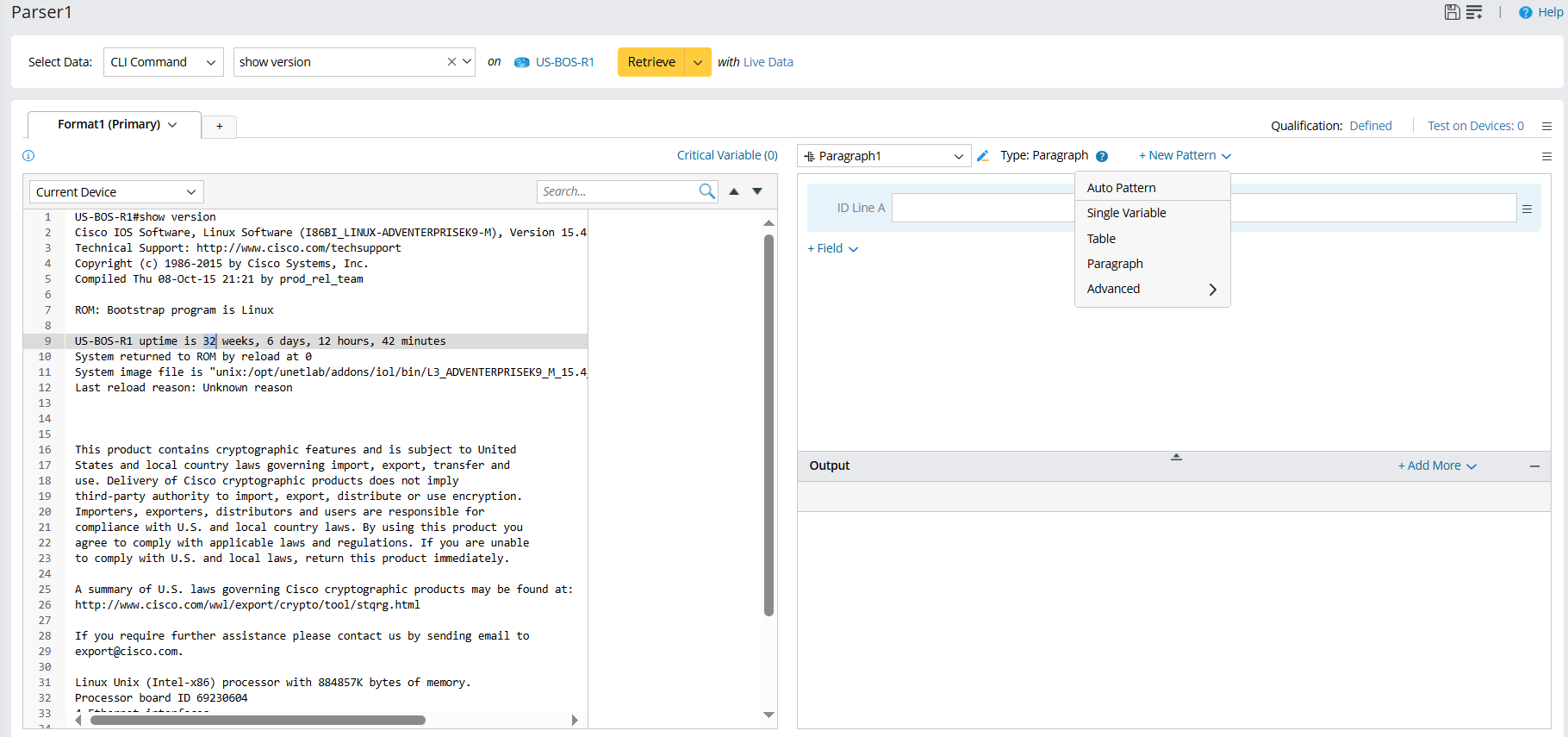Screen dimensions: 1568x737
Task: Expand the Current Device dropdown
Action: pos(116,192)
